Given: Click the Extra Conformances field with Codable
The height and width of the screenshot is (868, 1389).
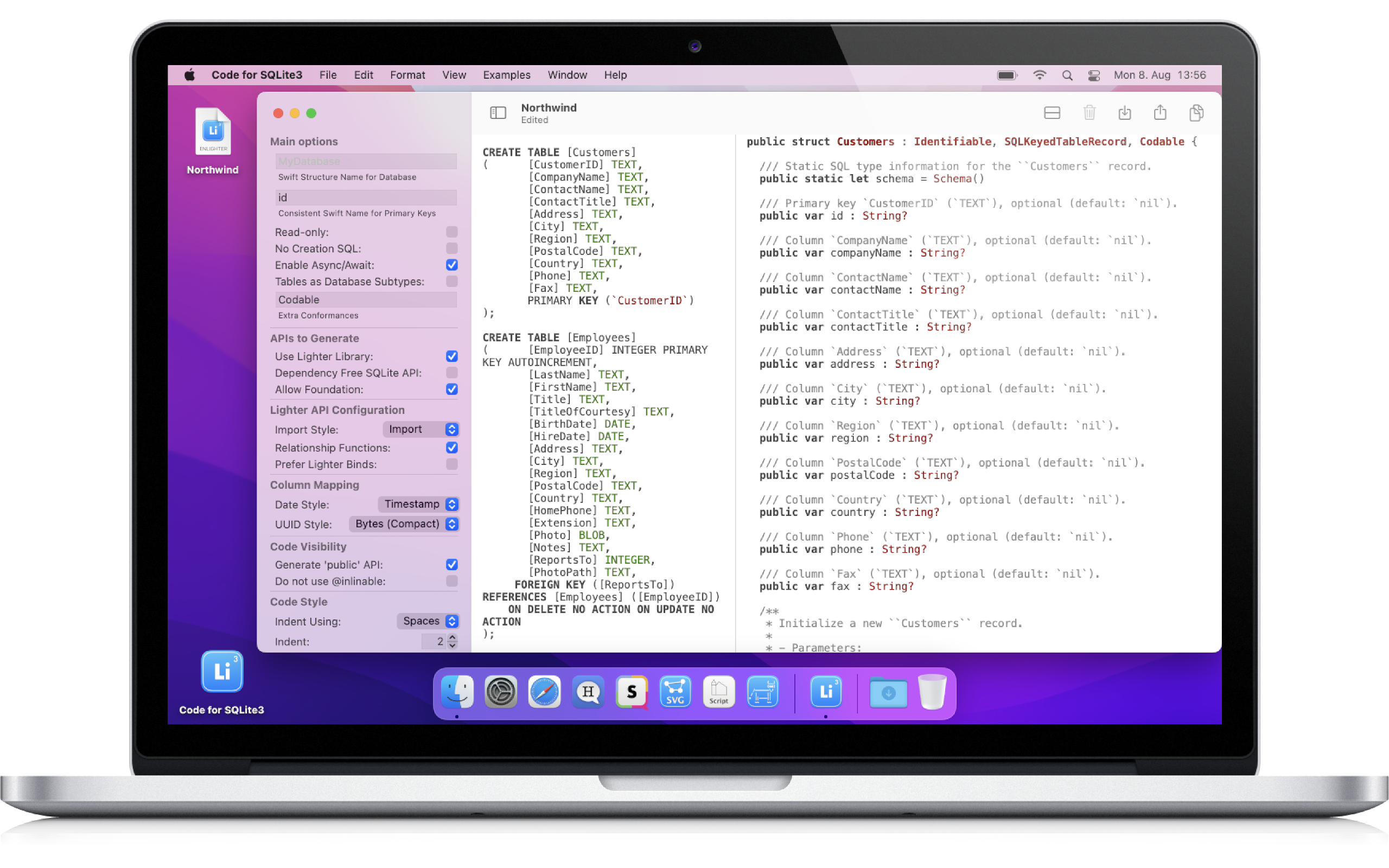Looking at the screenshot, I should 366,299.
